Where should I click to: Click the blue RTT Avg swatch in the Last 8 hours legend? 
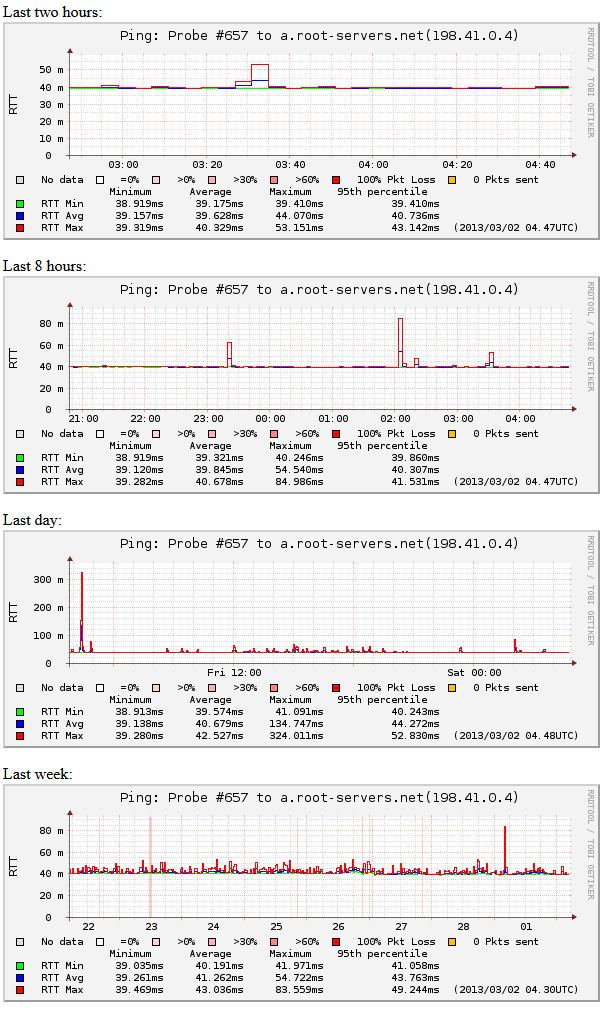[x=20, y=469]
